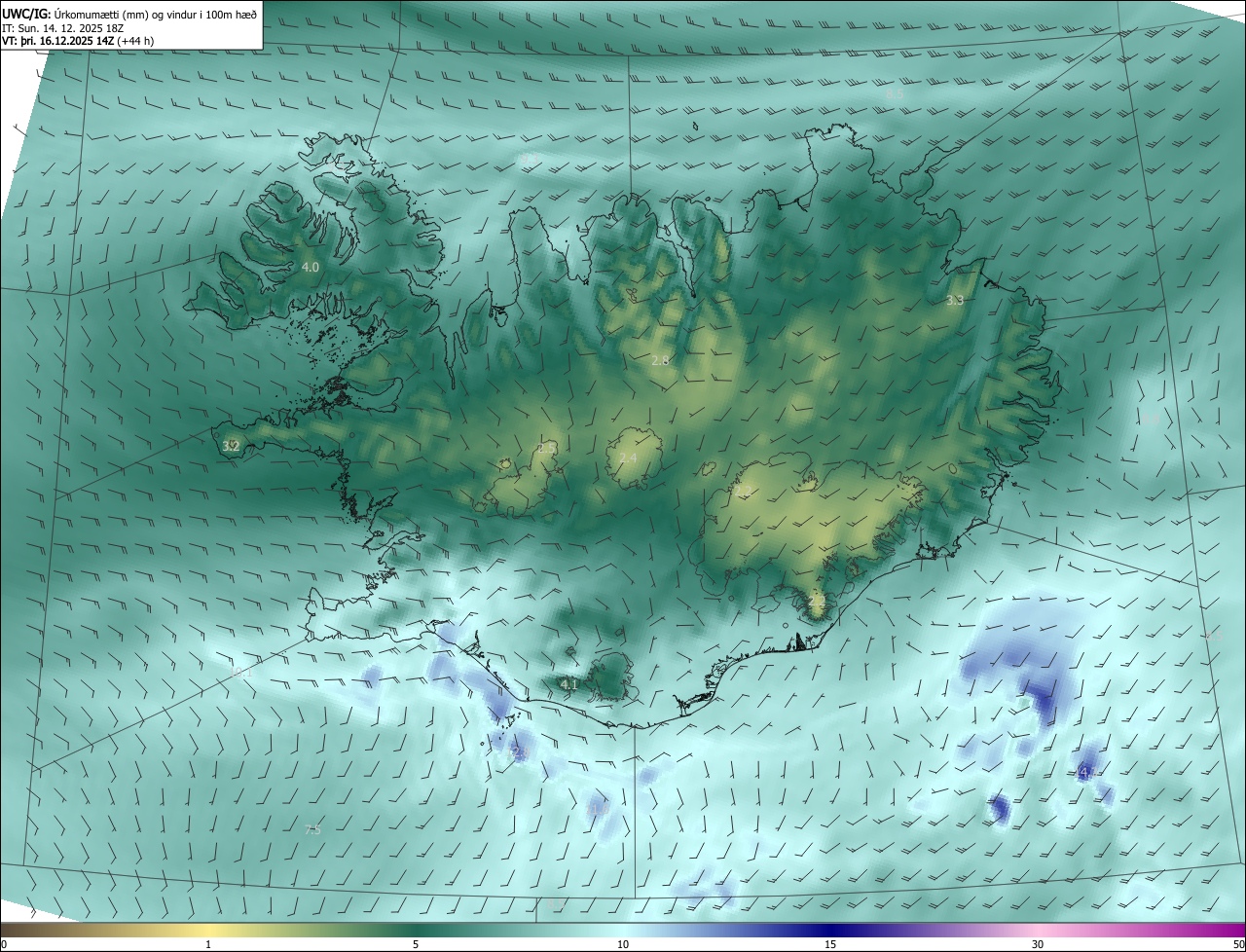This screenshot has width=1246, height=952.
Task: Click the 5 tick on the color scale
Action: pyautogui.click(x=416, y=944)
